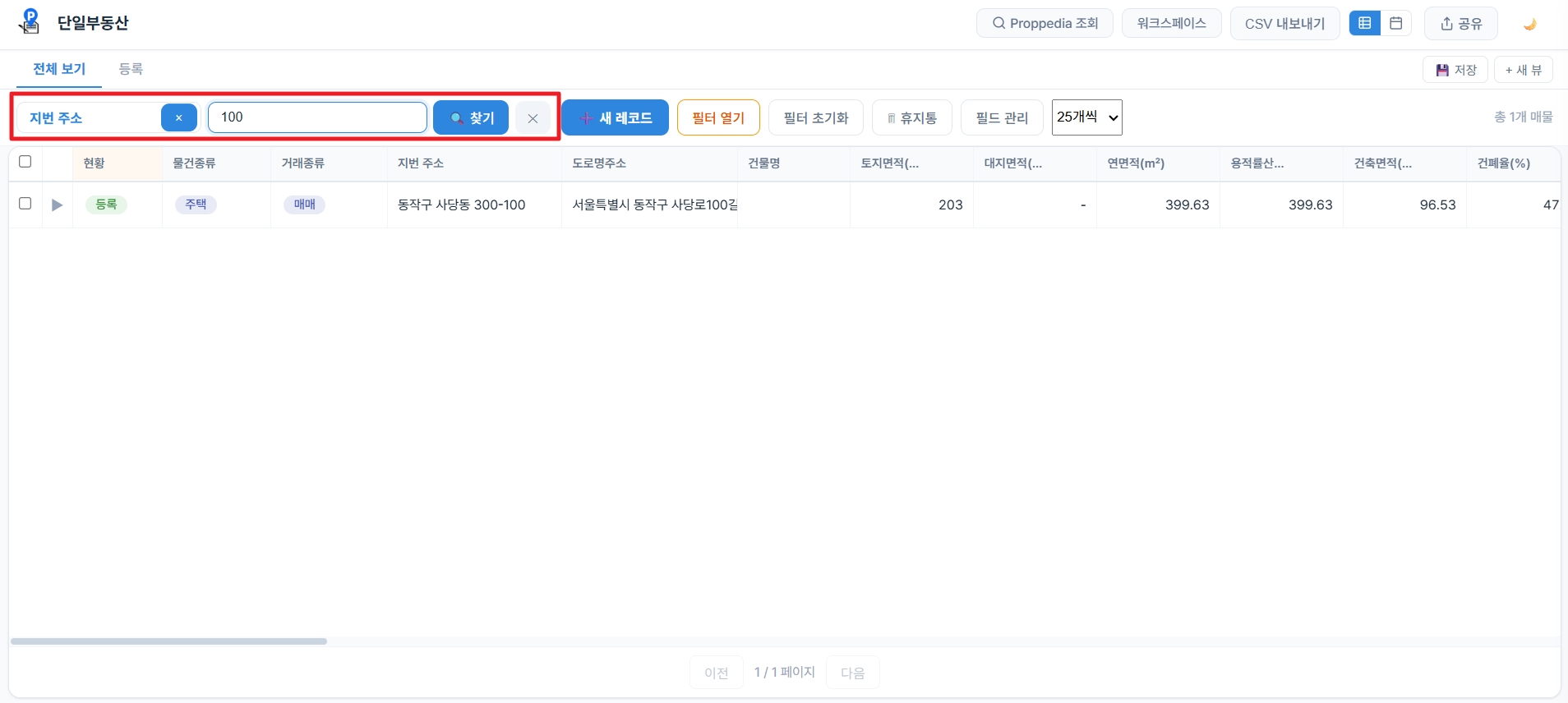Focus the search input containing 100
The height and width of the screenshot is (703, 1568).
(317, 117)
